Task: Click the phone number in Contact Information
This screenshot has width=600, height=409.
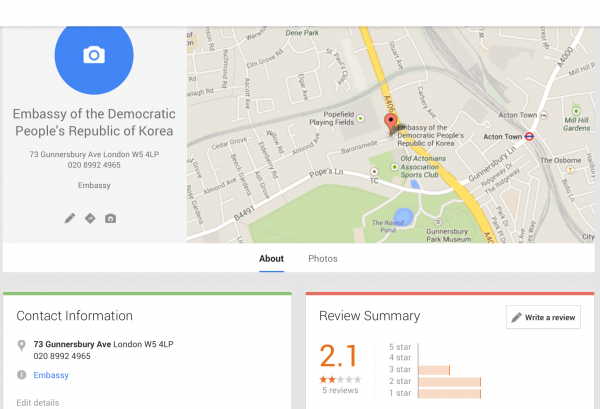Action: [x=62, y=356]
